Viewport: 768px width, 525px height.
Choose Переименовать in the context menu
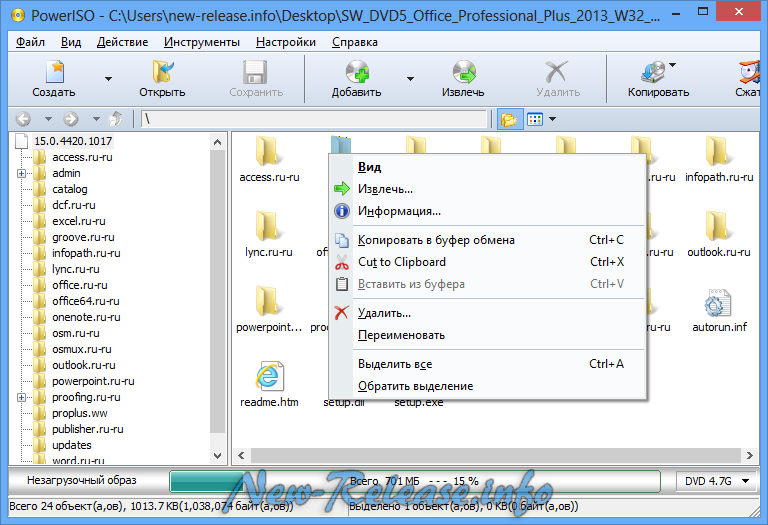tap(489, 335)
